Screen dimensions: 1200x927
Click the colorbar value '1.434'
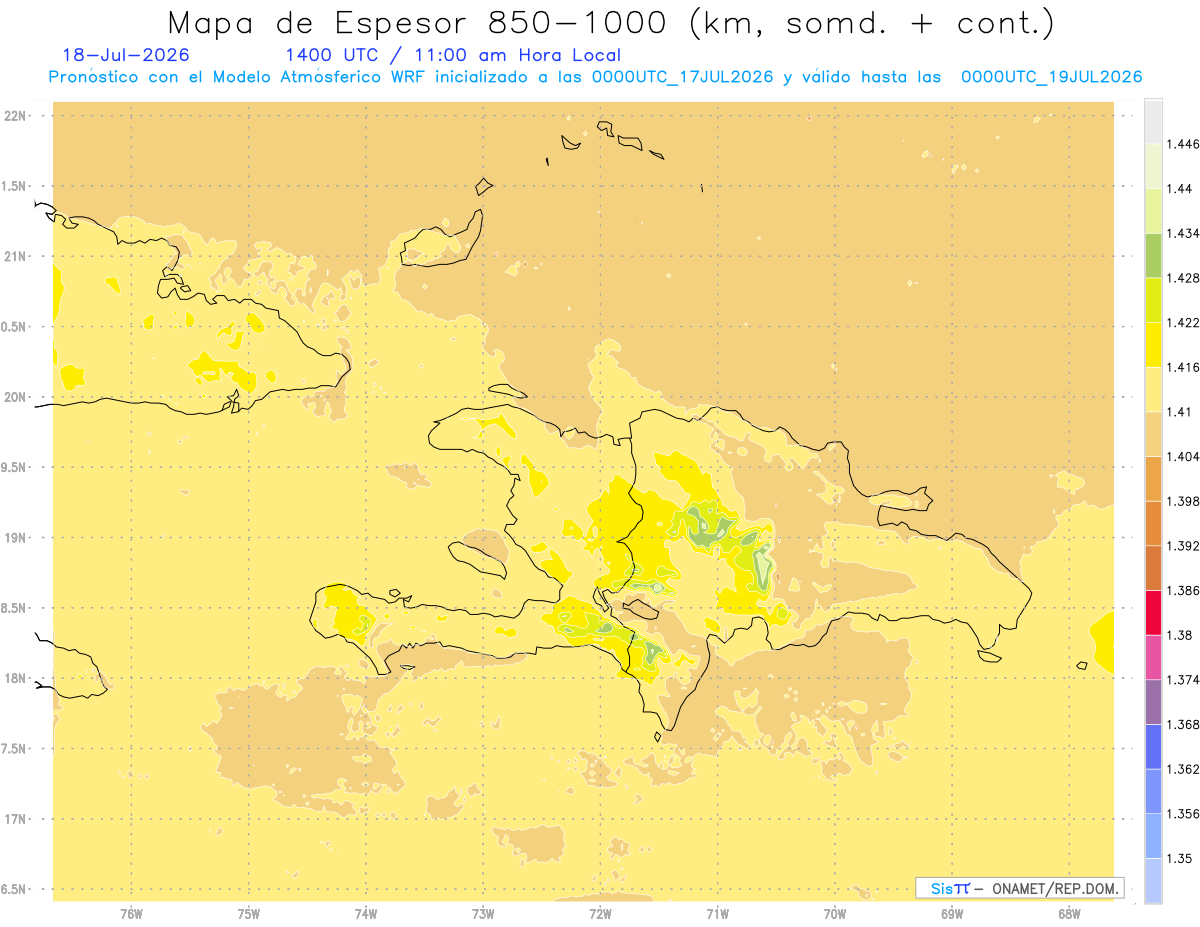tap(1183, 233)
